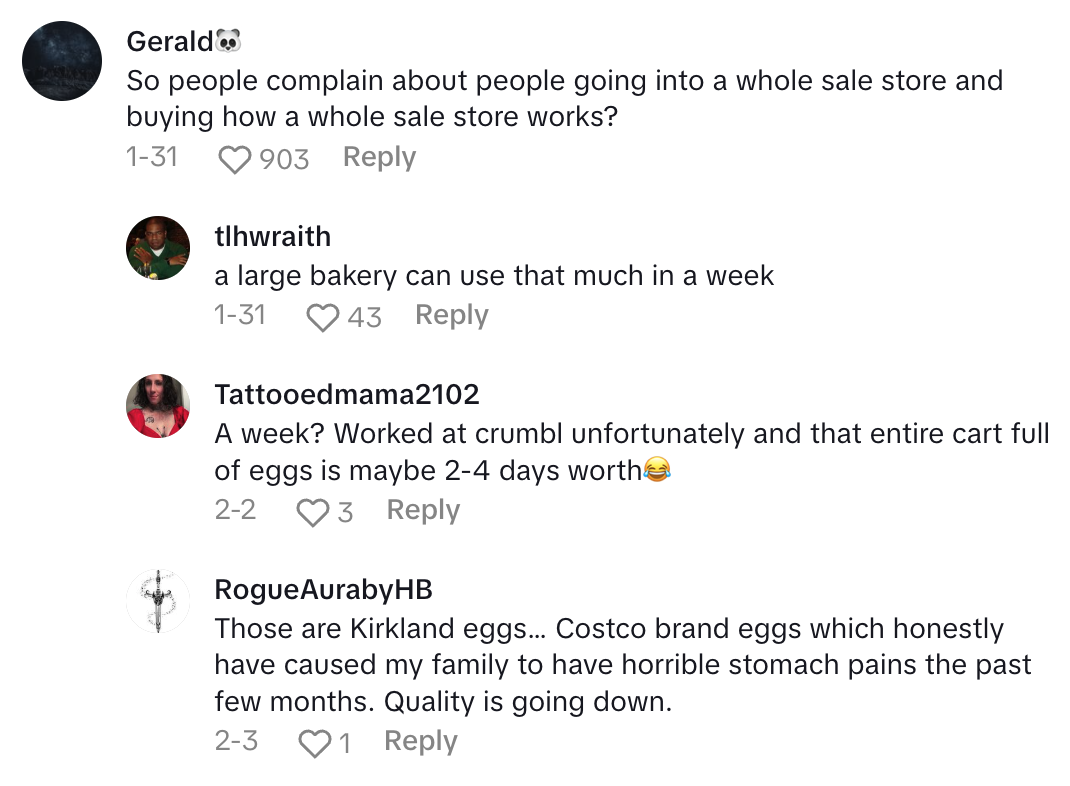Click the 903 likes count
This screenshot has width=1070, height=786.
pyautogui.click(x=284, y=159)
